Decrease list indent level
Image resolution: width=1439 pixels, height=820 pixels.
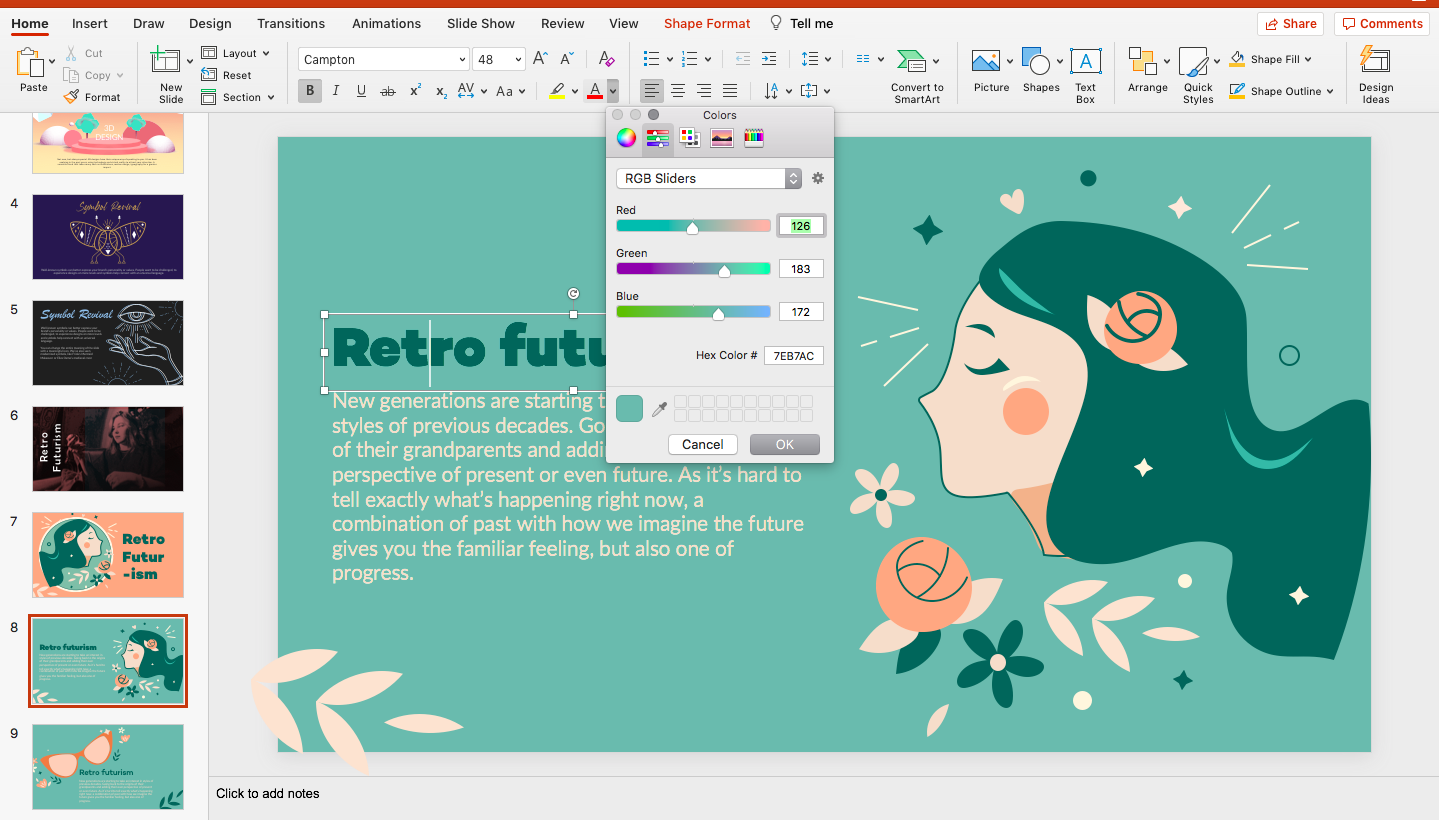coord(742,59)
